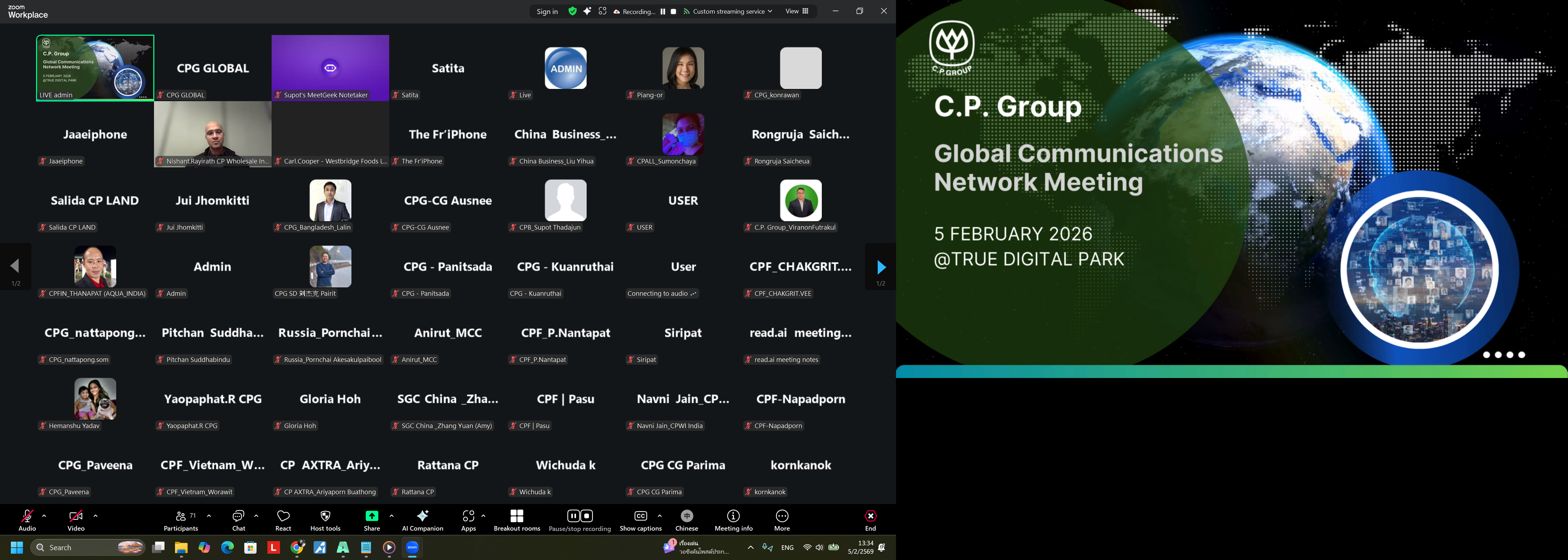The image size is (1568, 560).
Task: Unmute microphone with the Audio button
Action: pos(27,520)
